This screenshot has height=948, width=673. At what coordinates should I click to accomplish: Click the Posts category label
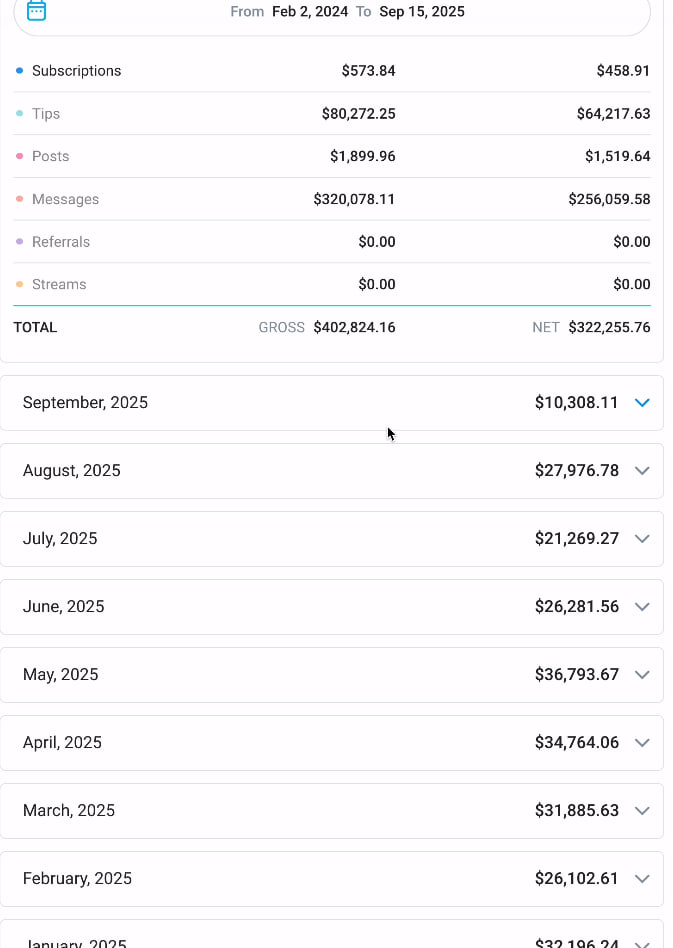click(50, 157)
